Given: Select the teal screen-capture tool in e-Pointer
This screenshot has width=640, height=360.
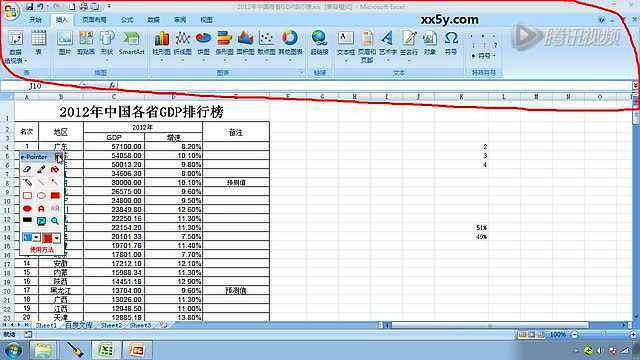Looking at the screenshot, I should click(41, 221).
